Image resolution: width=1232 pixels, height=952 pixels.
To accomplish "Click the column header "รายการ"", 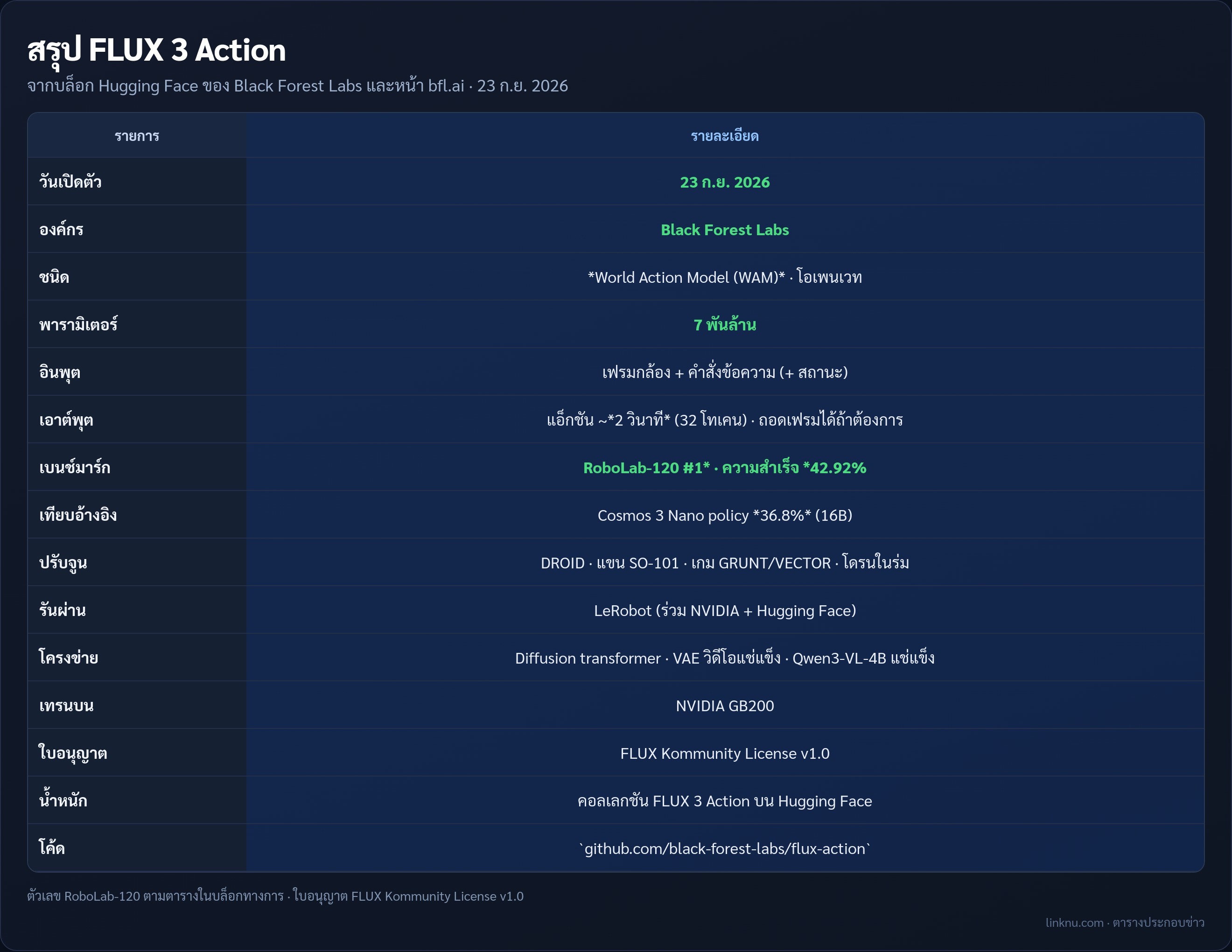I will [x=137, y=136].
